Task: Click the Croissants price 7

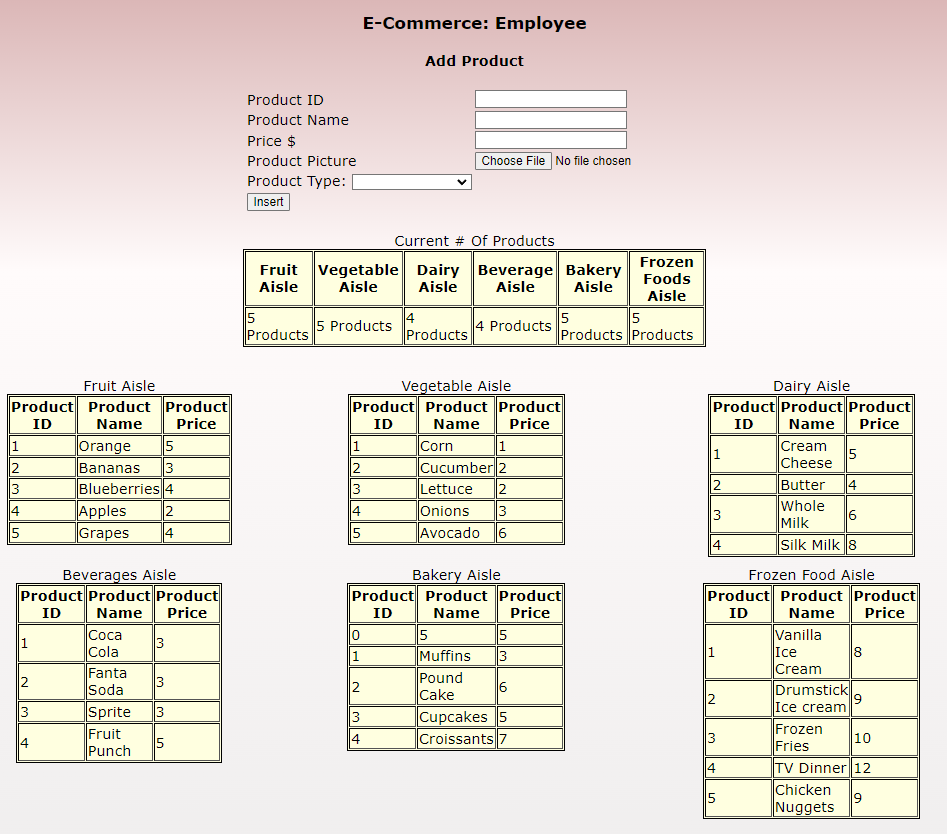Action: pyautogui.click(x=530, y=739)
